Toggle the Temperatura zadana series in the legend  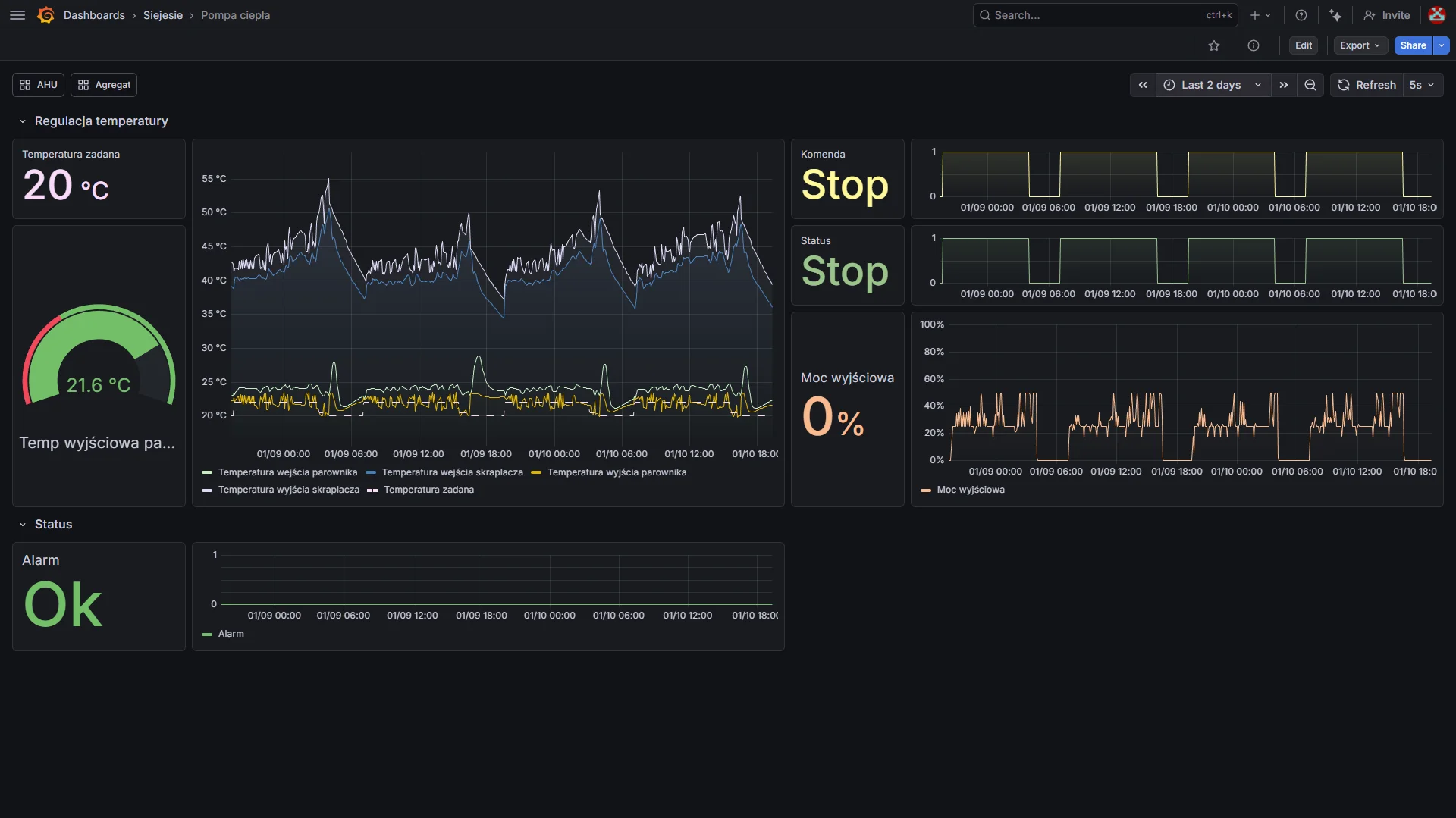click(x=429, y=490)
